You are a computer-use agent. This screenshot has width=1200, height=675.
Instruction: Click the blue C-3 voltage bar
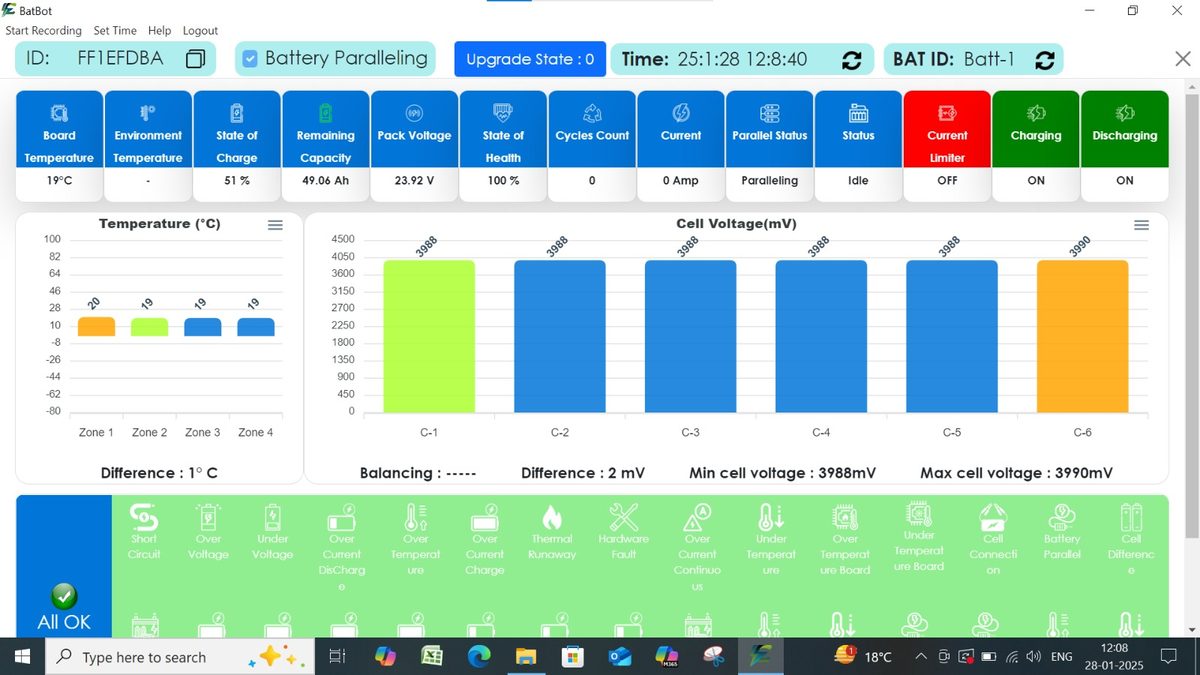690,336
